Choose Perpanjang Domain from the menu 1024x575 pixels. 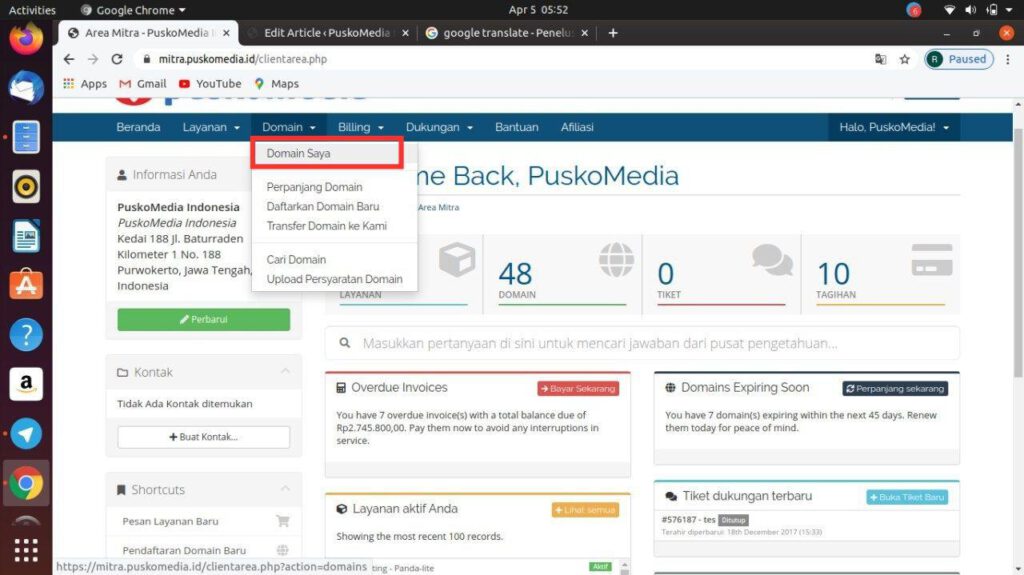click(x=314, y=187)
